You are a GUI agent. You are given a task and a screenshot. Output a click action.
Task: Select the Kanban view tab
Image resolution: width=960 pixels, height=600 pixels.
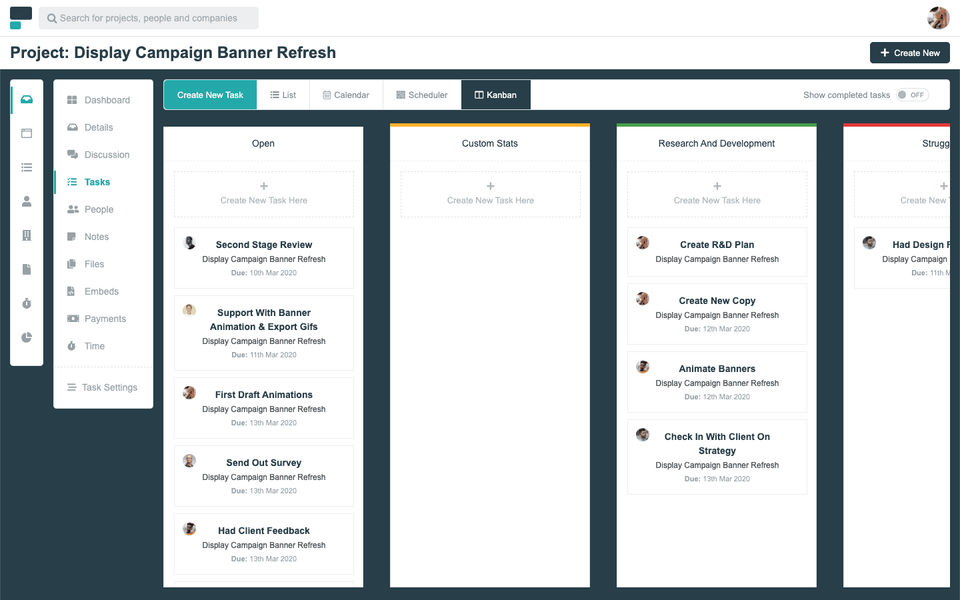496,95
